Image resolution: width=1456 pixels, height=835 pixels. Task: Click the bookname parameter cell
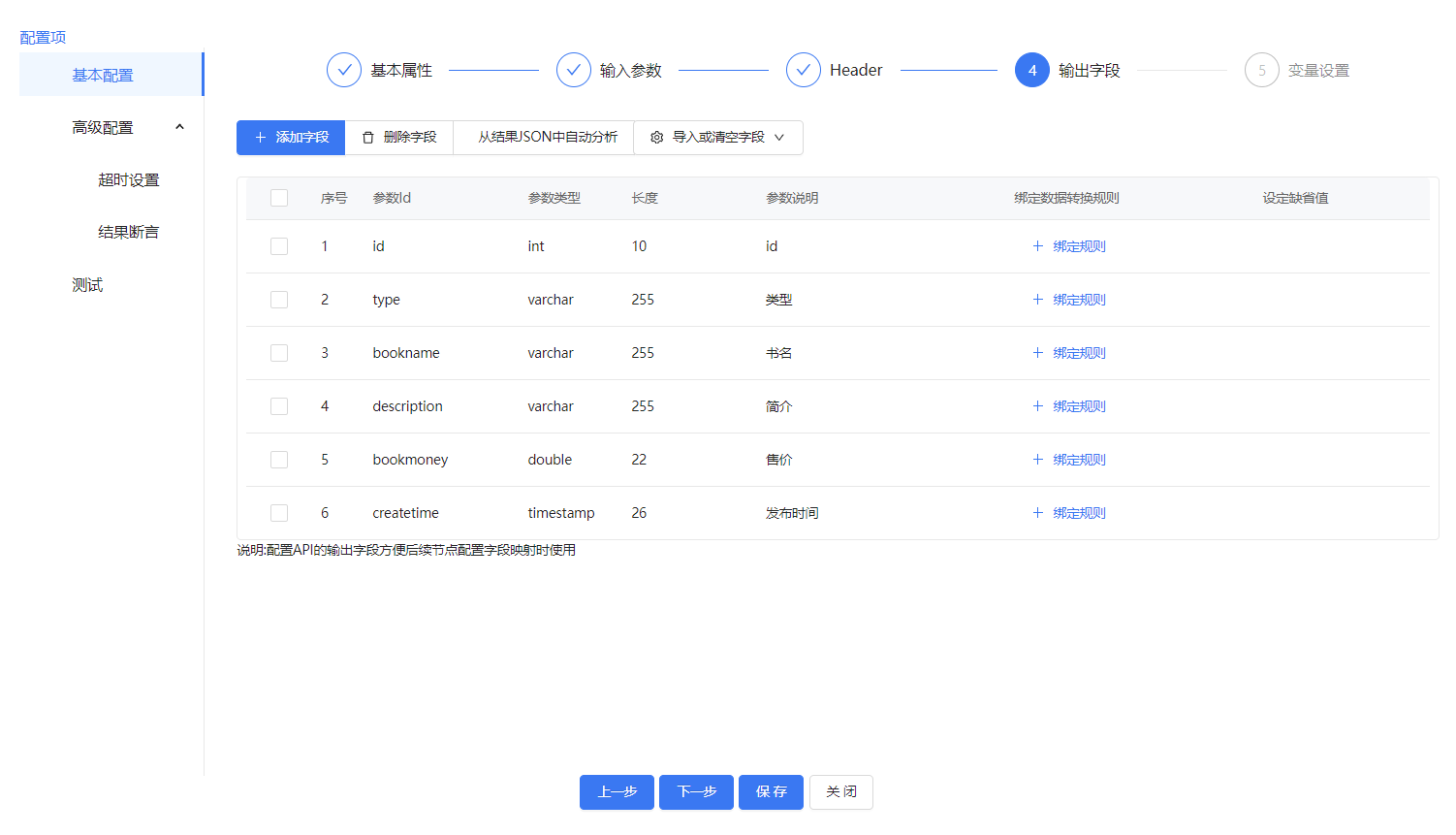pyautogui.click(x=406, y=353)
